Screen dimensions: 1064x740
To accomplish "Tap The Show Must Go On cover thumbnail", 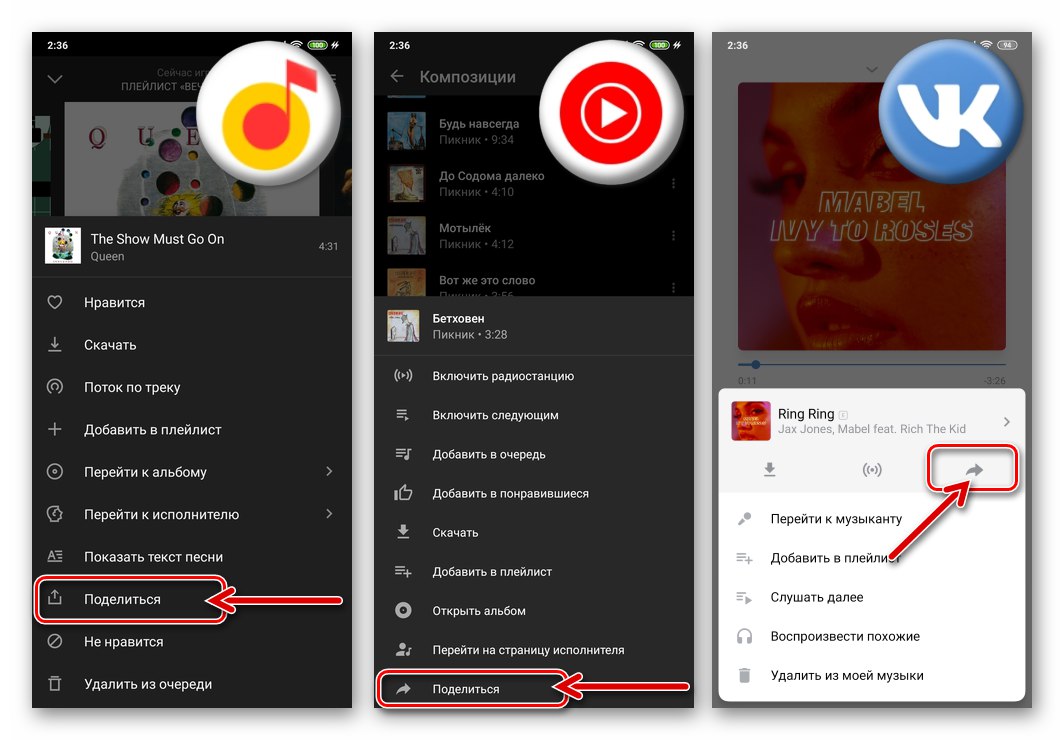I will point(62,246).
